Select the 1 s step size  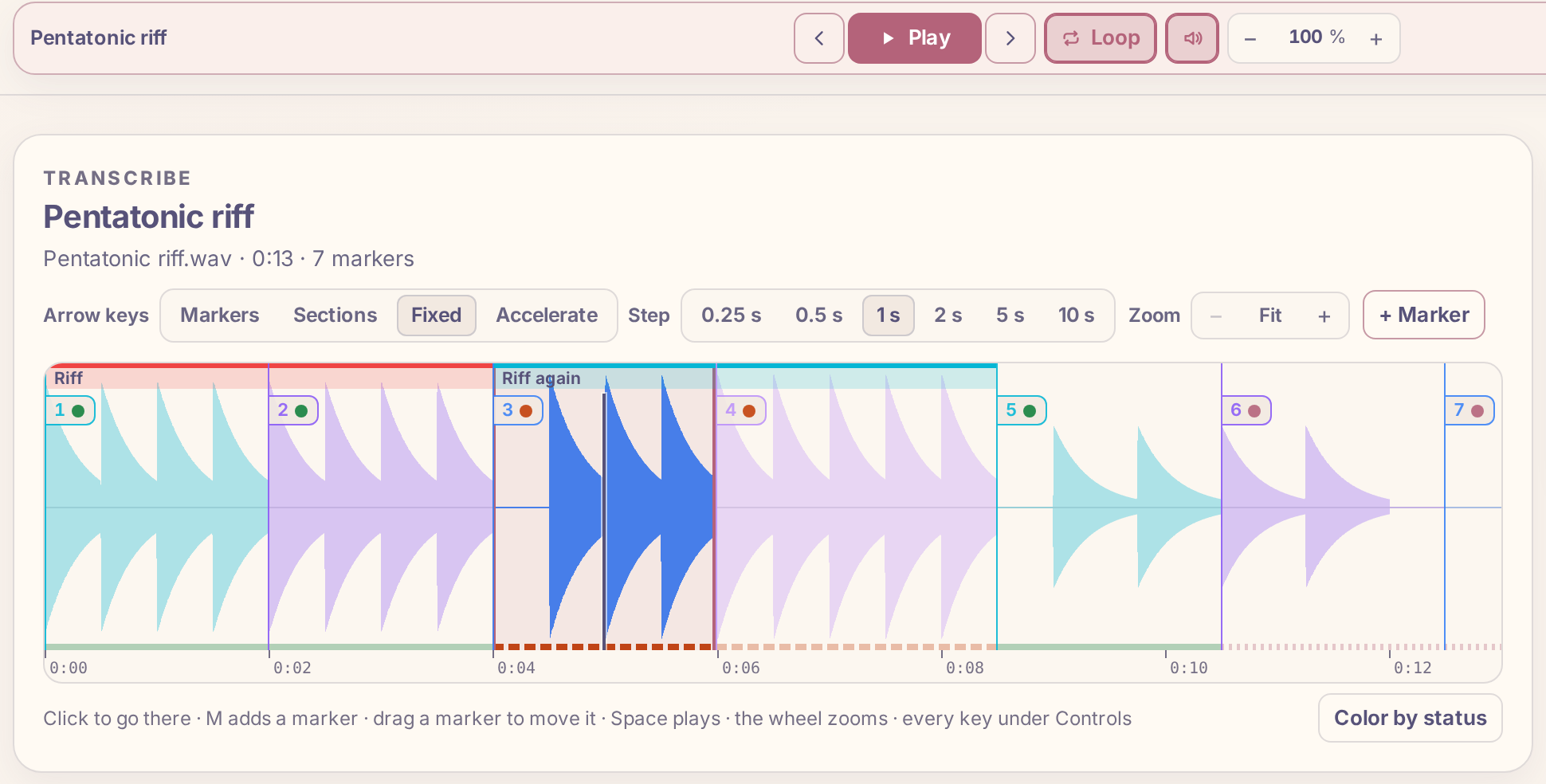(x=888, y=316)
